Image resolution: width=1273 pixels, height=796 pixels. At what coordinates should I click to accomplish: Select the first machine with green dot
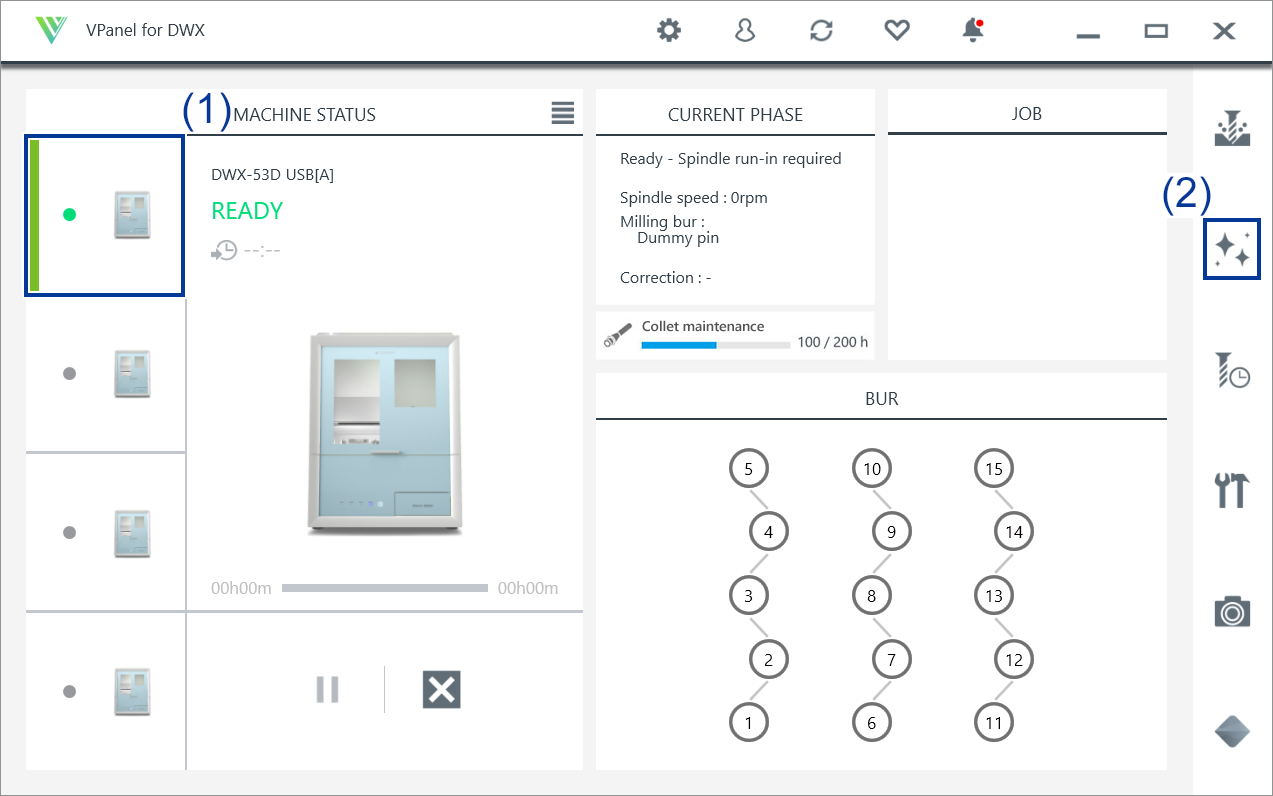tap(105, 216)
